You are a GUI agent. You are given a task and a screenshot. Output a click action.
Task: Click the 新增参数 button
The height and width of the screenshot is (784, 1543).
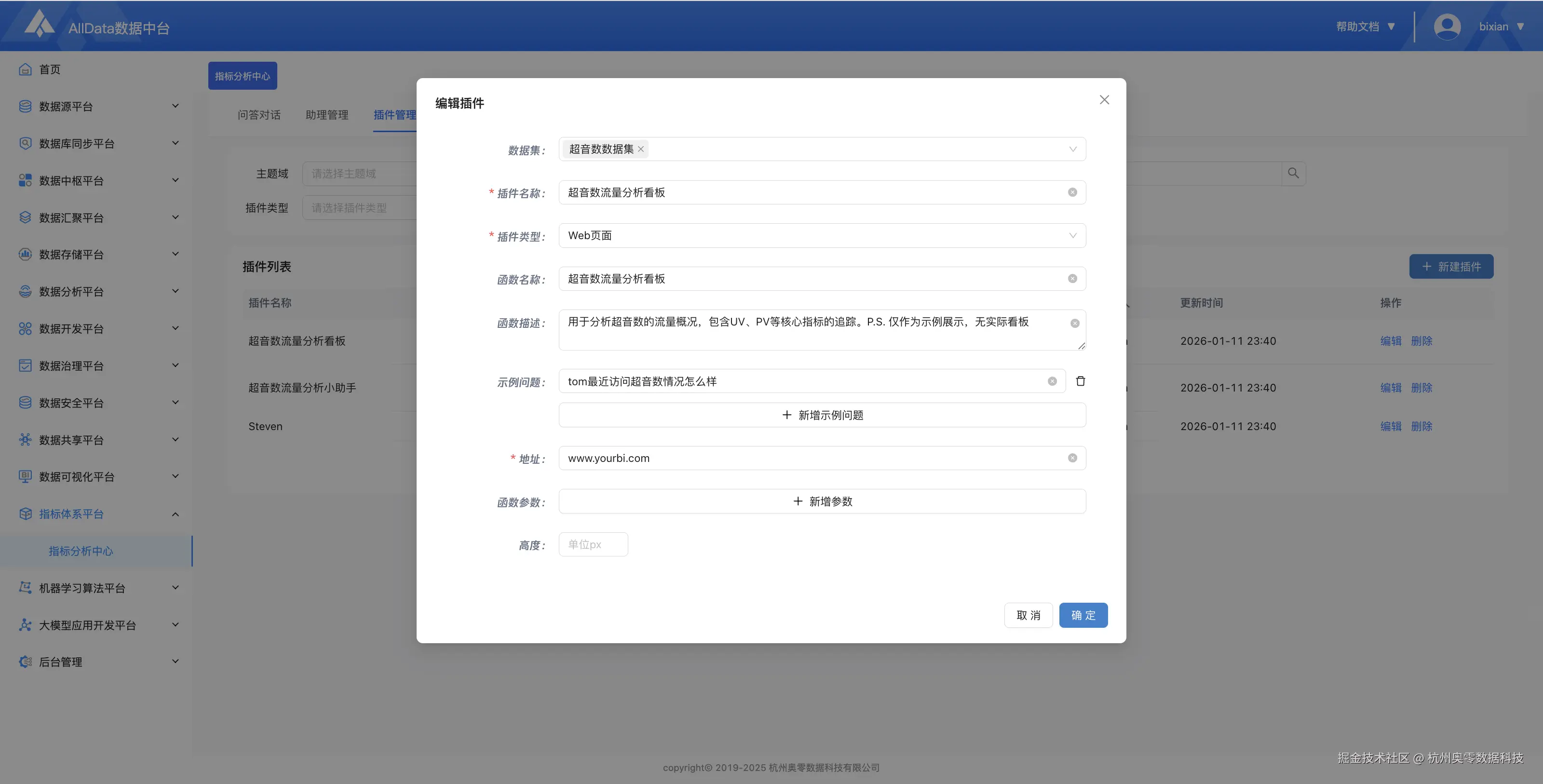[x=822, y=501]
